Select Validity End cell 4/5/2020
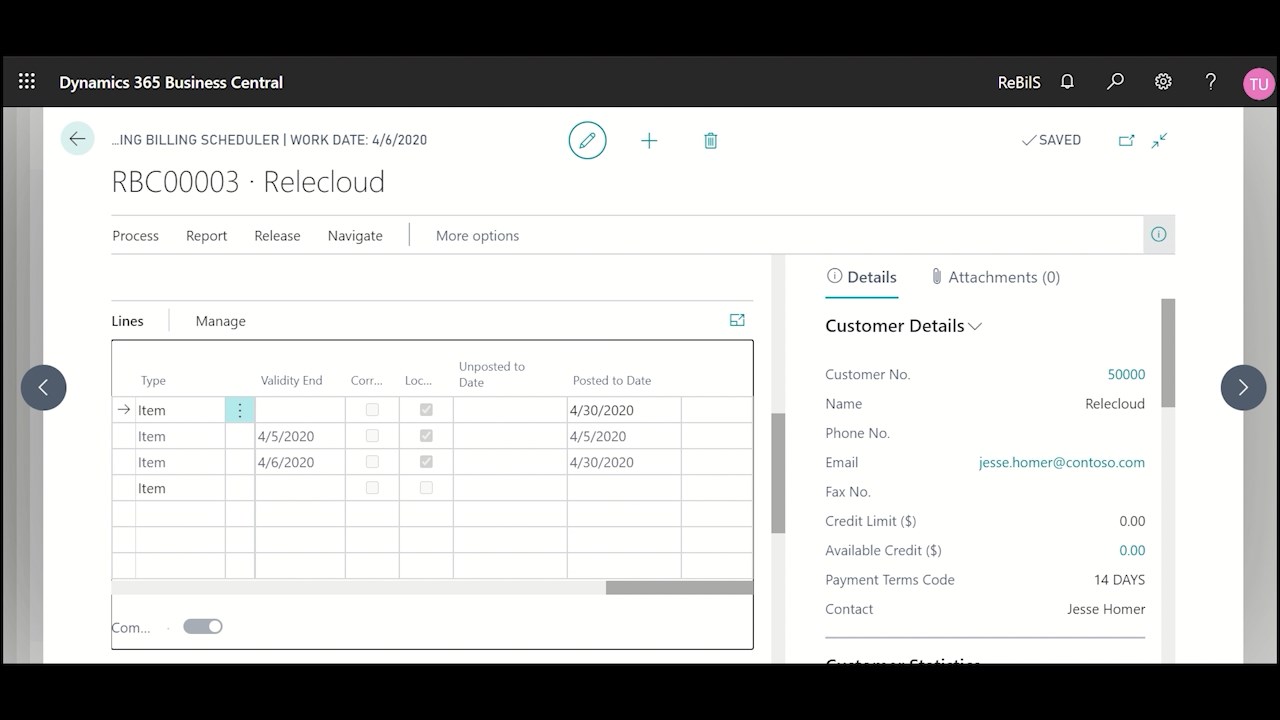The image size is (1280, 720). (300, 436)
